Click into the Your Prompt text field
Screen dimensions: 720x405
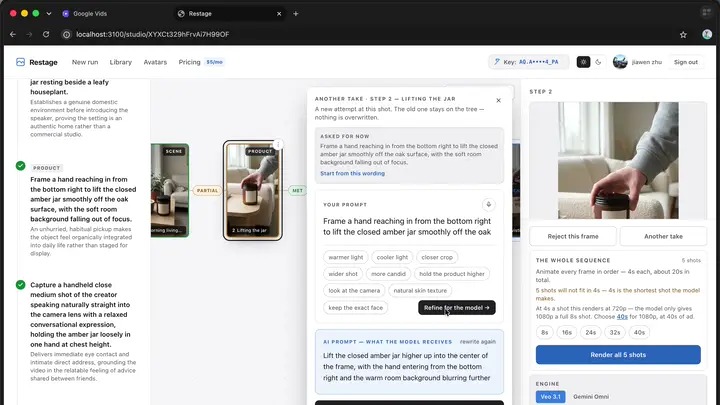(x=407, y=226)
